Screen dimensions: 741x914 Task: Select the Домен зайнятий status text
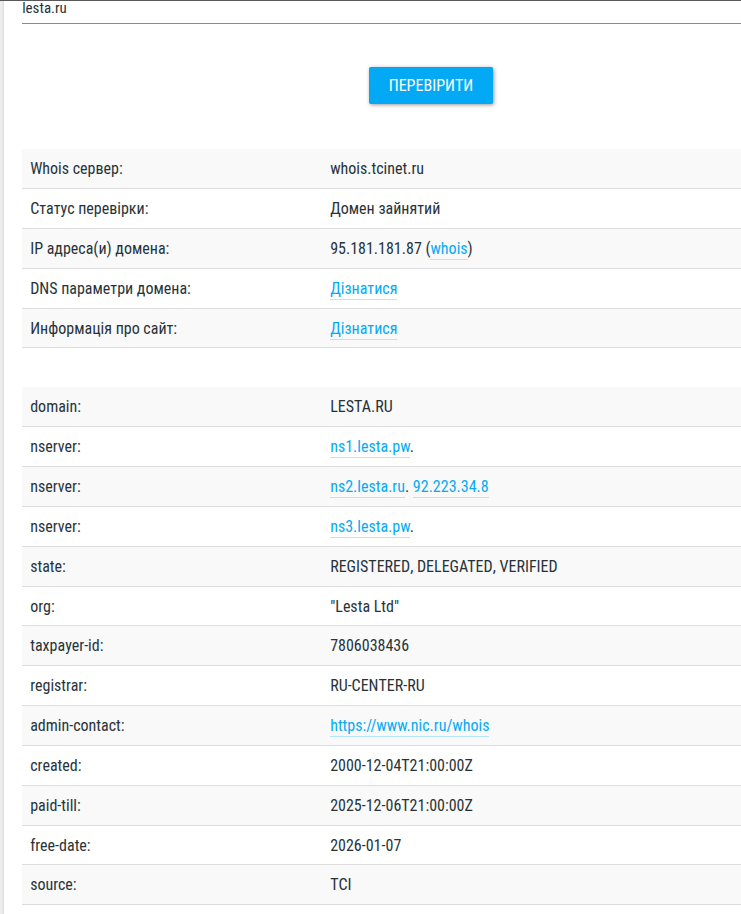(385, 209)
